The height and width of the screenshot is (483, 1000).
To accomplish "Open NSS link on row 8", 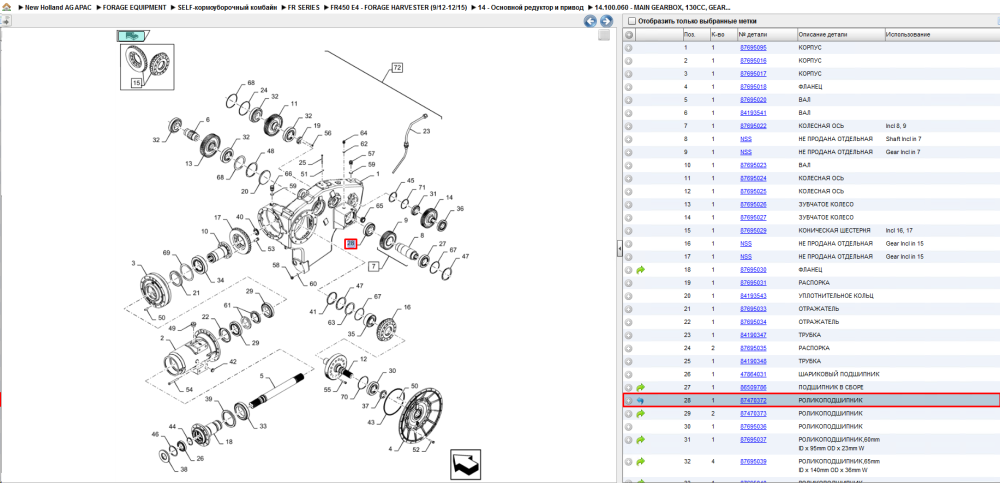I will [x=746, y=139].
